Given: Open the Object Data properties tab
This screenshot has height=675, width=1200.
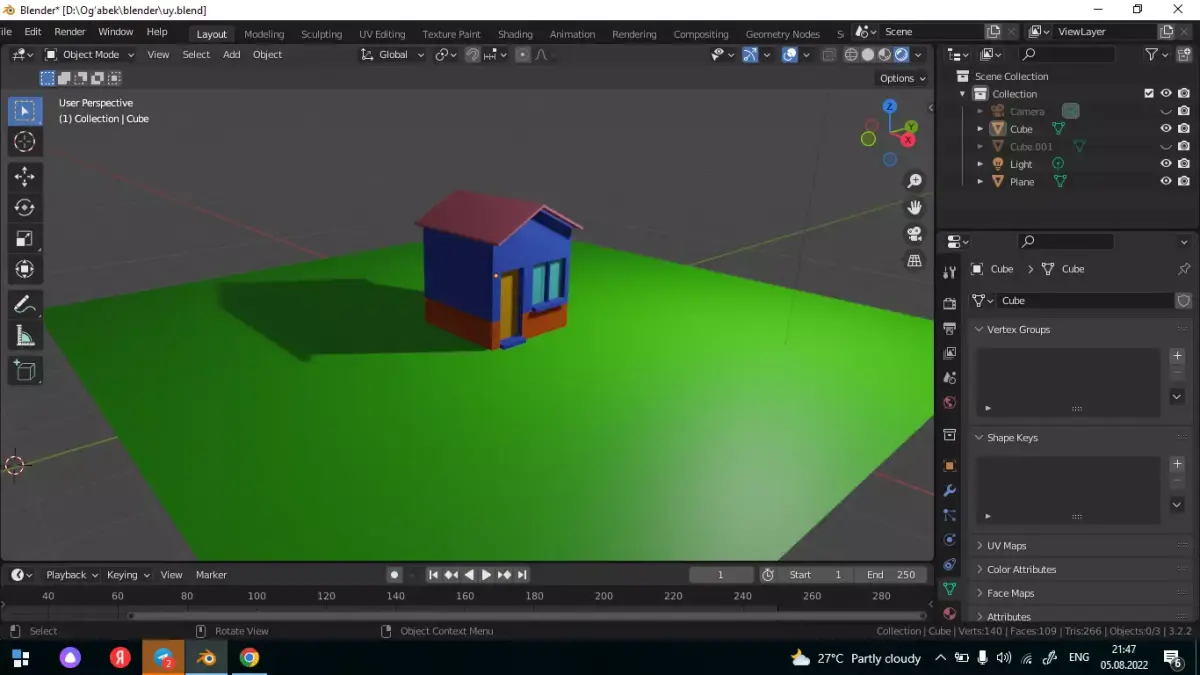Looking at the screenshot, I should (x=950, y=589).
